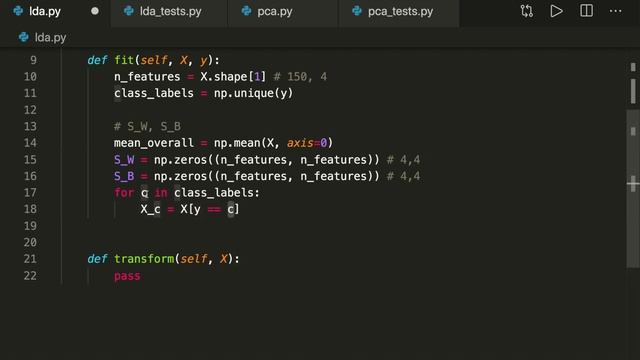The height and width of the screenshot is (360, 640).
Task: Click the line number 14 in the gutter
Action: (30, 143)
